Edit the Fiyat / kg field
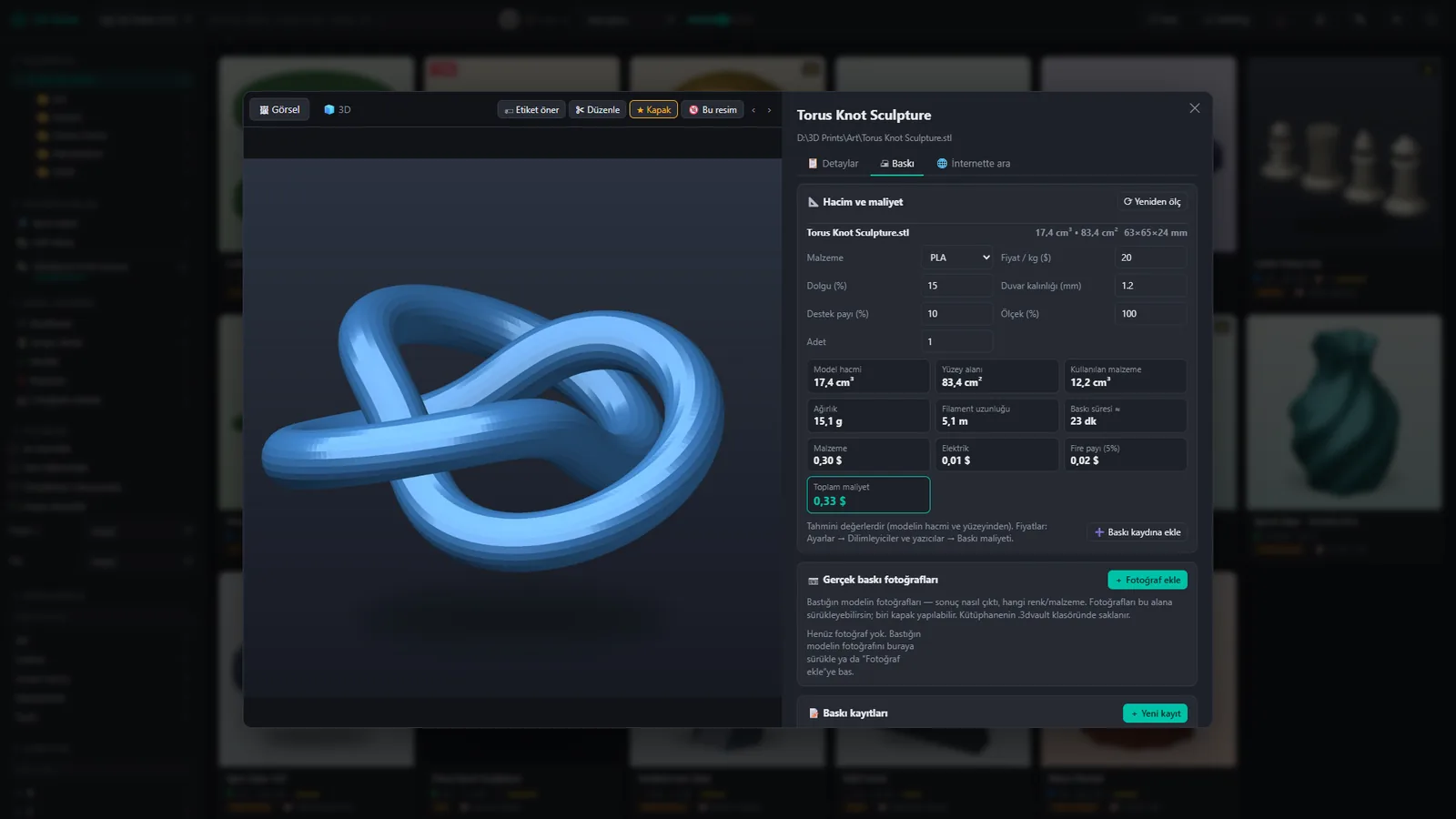 coord(1150,258)
